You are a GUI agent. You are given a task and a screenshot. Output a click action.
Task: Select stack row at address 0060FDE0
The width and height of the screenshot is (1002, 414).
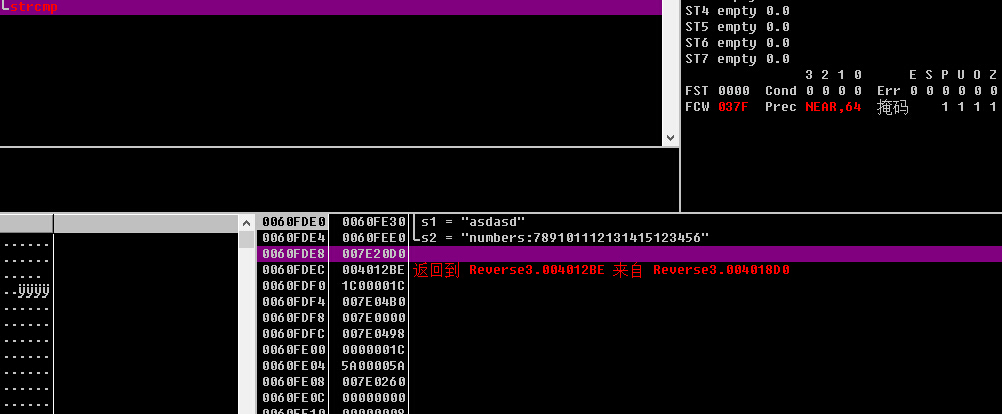[294, 221]
